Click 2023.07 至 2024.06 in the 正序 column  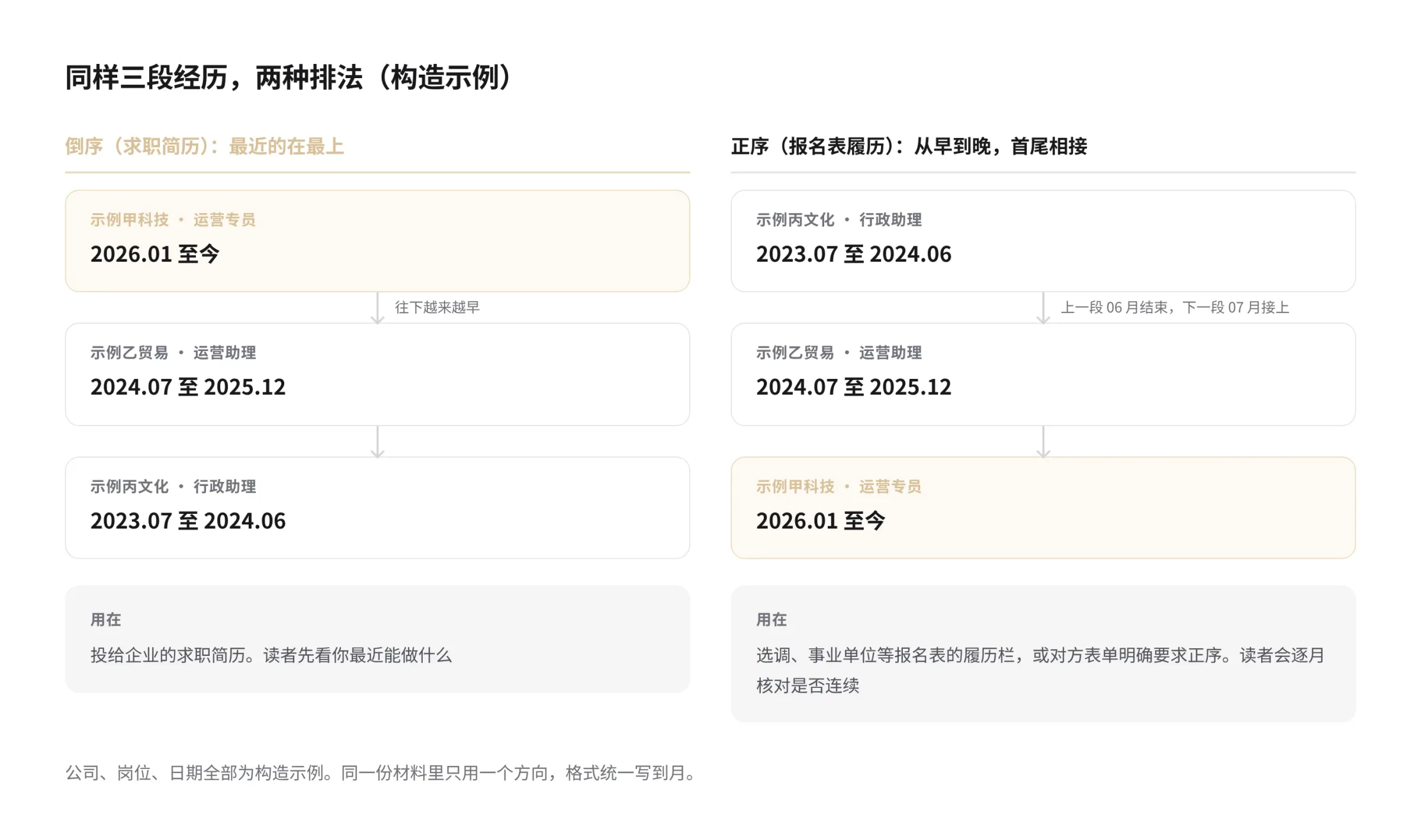click(854, 255)
